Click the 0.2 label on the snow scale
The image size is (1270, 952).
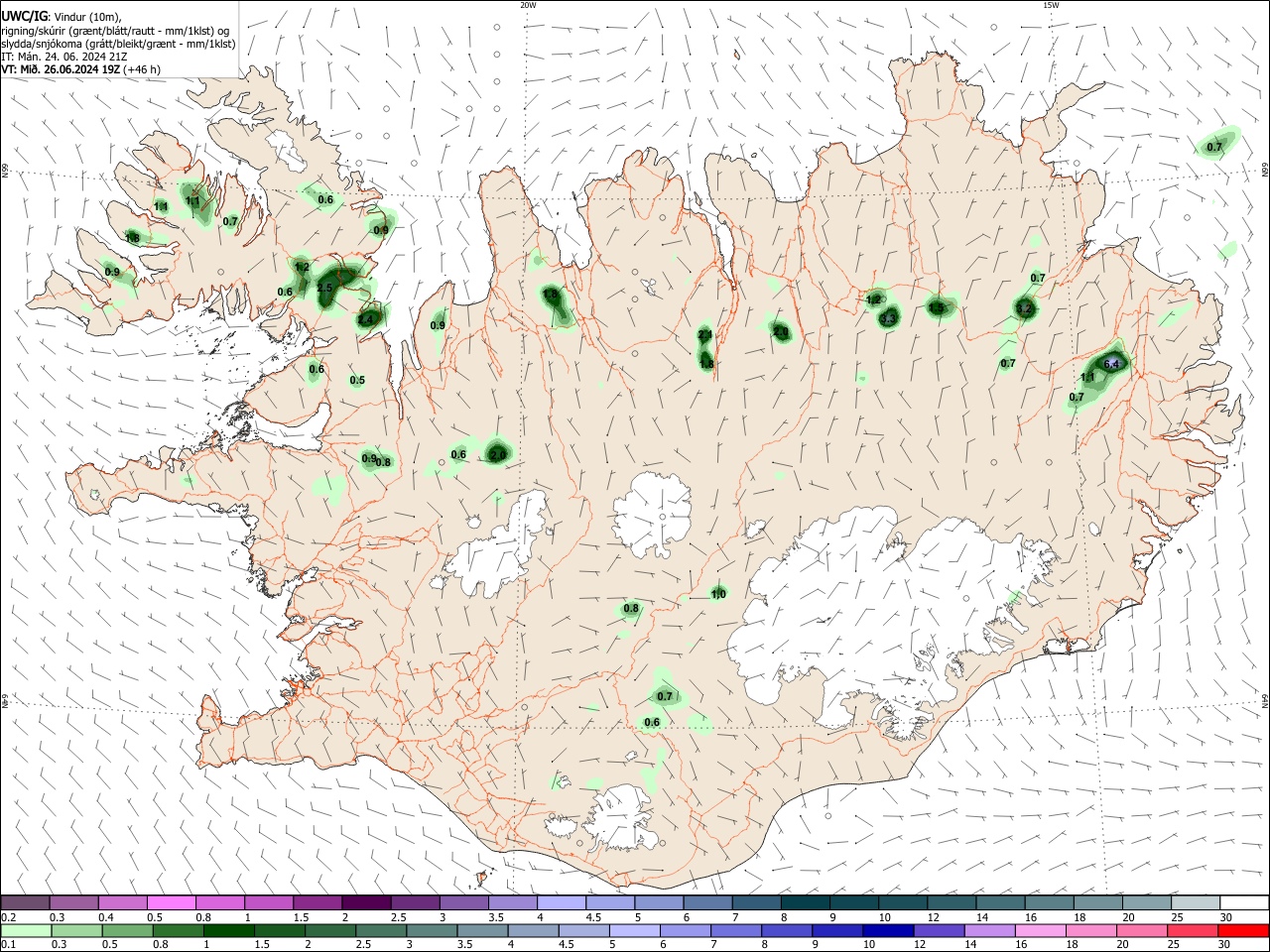(x=8, y=917)
